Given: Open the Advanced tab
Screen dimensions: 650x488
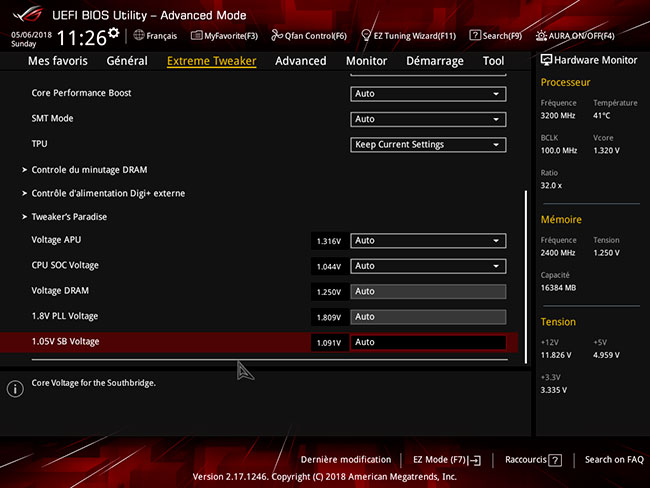Looking at the screenshot, I should click(301, 61).
